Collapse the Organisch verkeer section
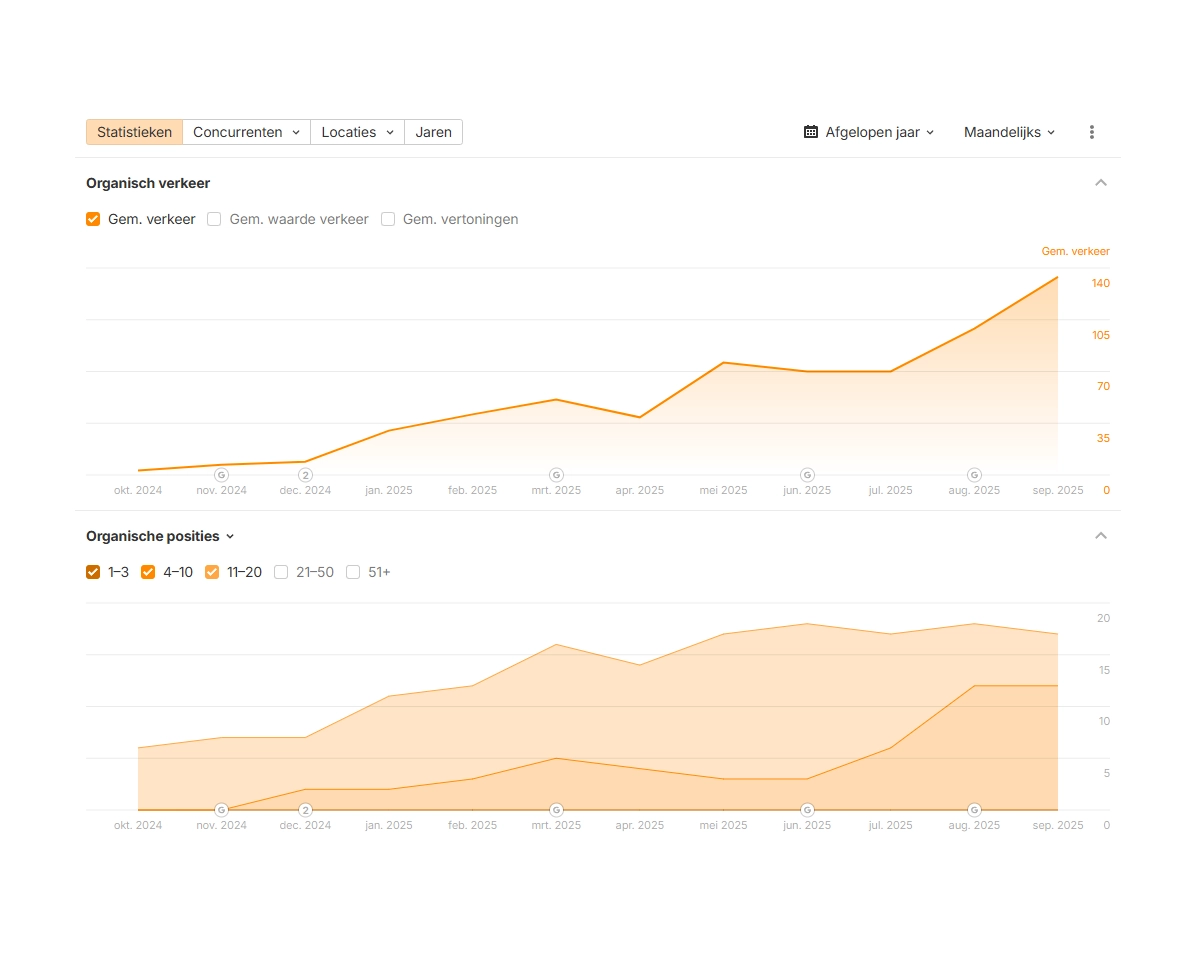1197x953 pixels. (1101, 183)
